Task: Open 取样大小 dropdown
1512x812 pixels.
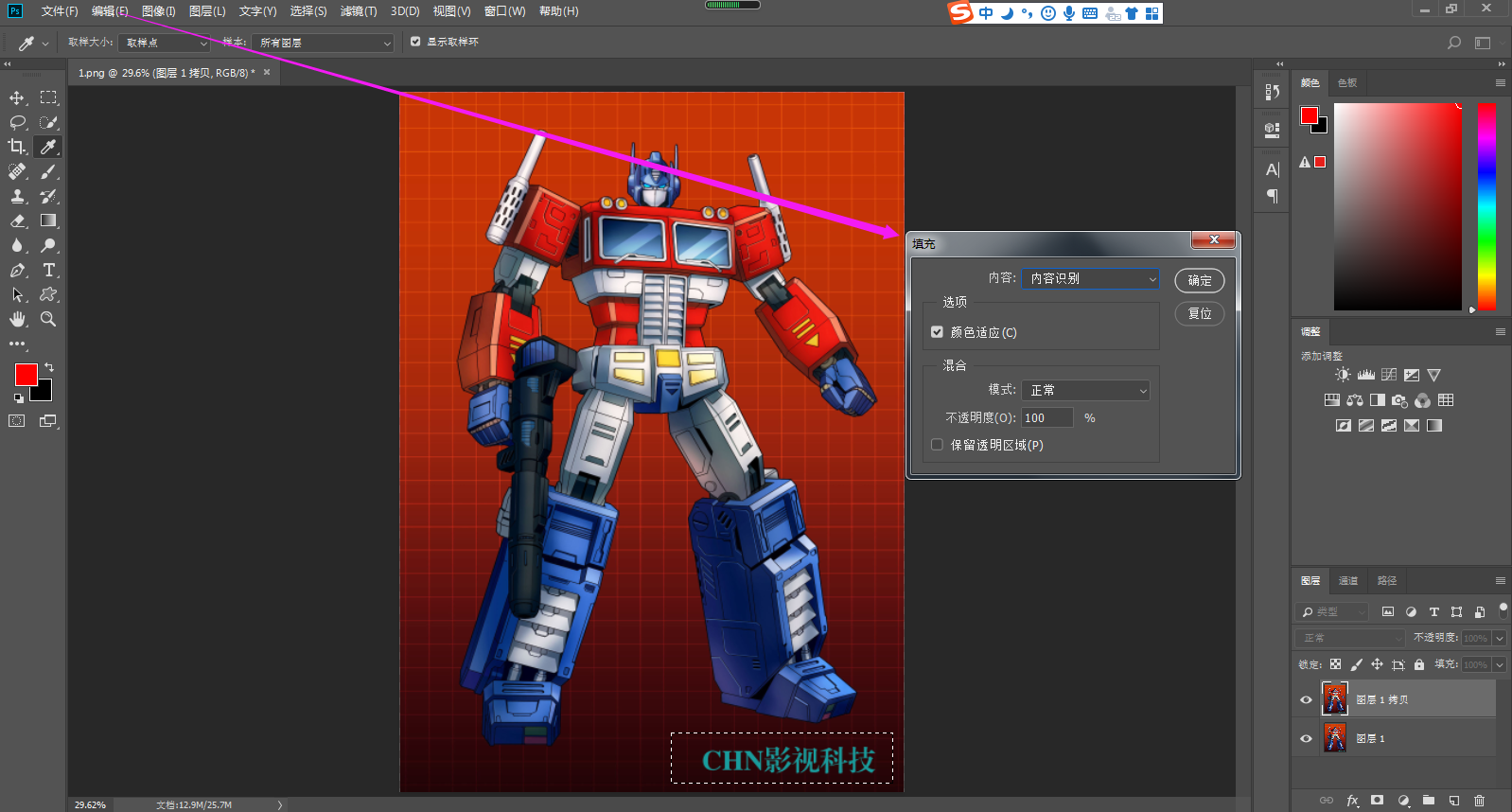Action: (165, 43)
